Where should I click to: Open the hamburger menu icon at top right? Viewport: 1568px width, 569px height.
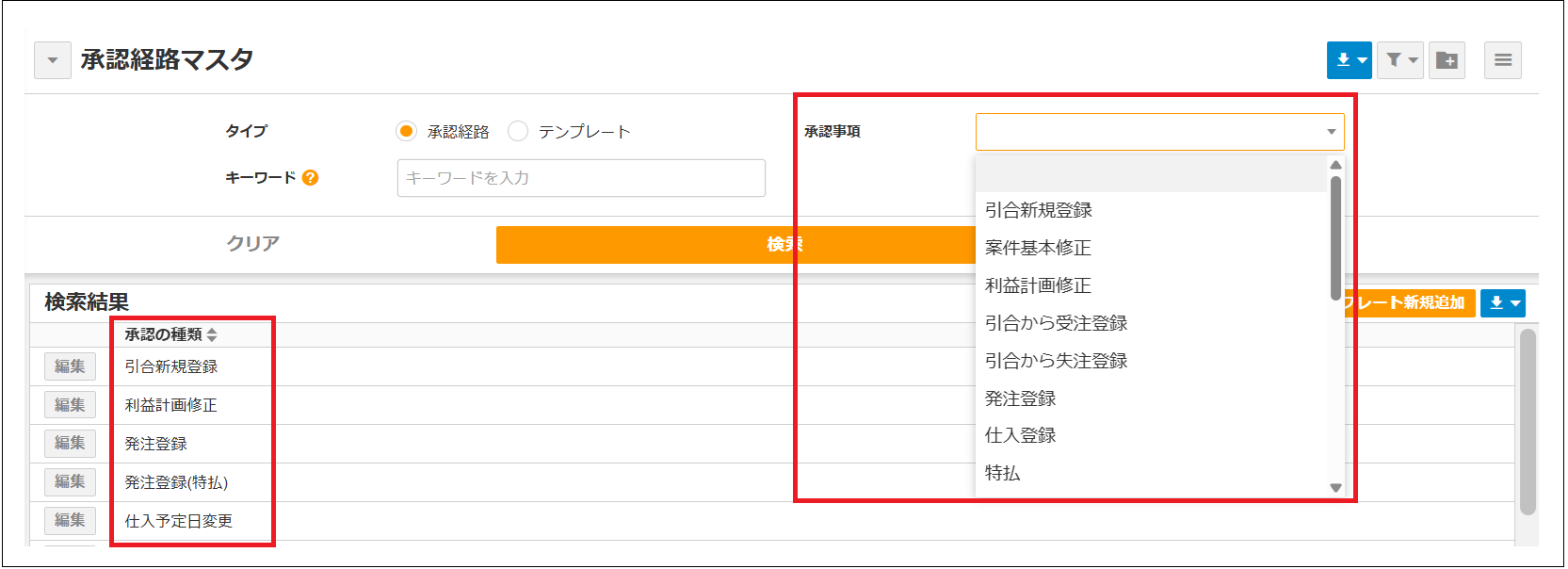(x=1503, y=59)
